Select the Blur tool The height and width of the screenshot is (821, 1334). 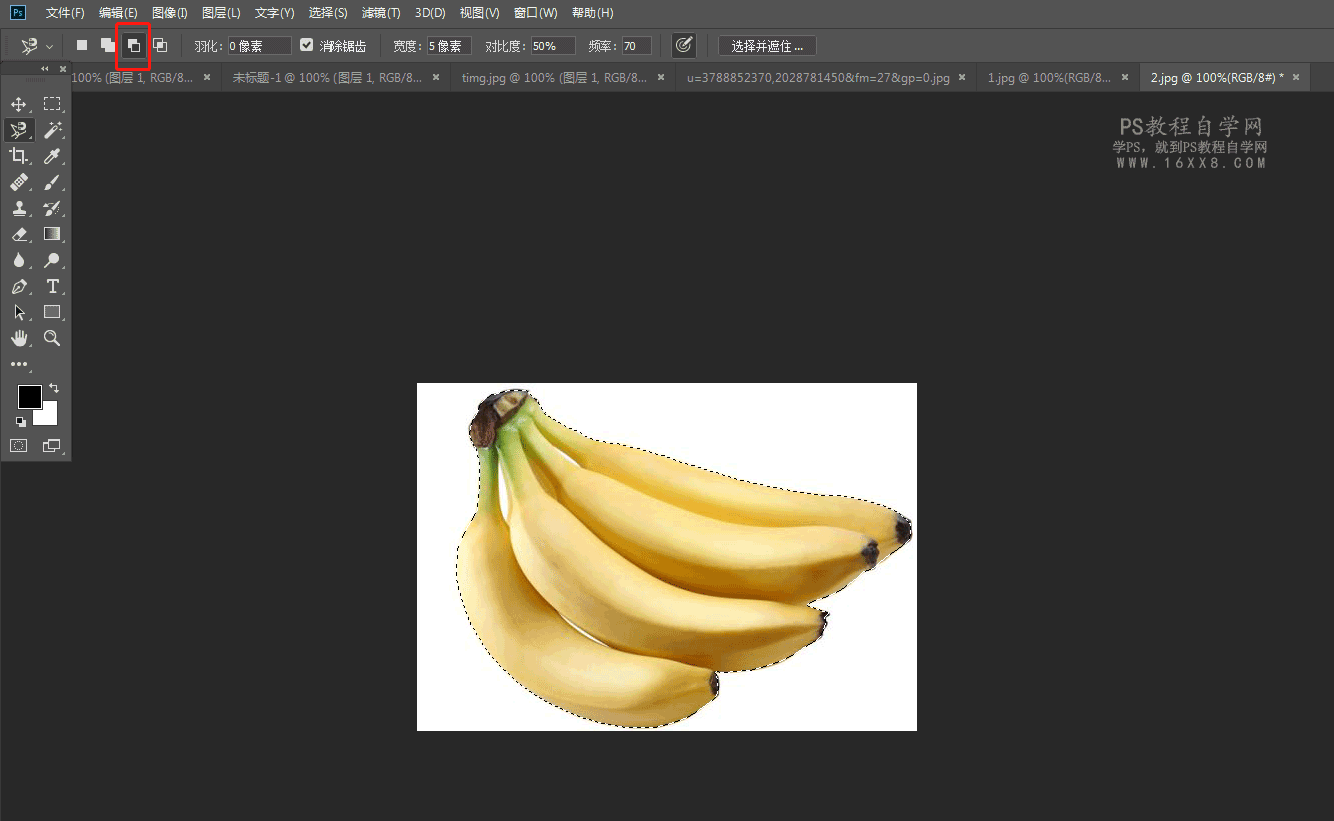19,260
